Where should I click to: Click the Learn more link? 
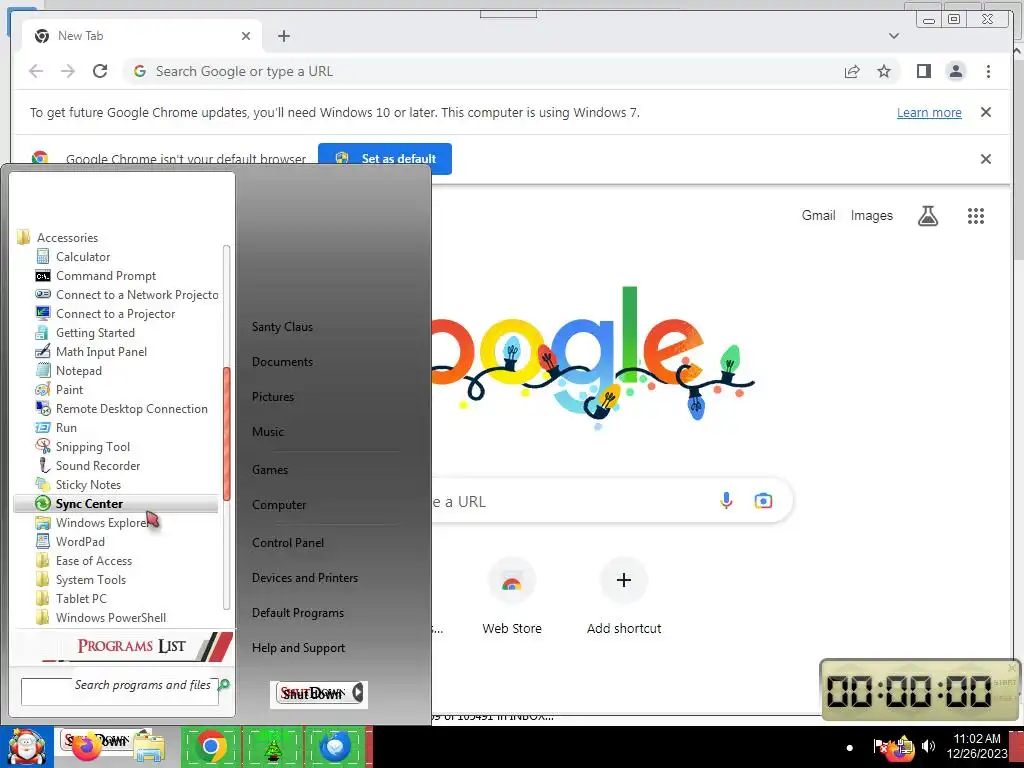(929, 112)
